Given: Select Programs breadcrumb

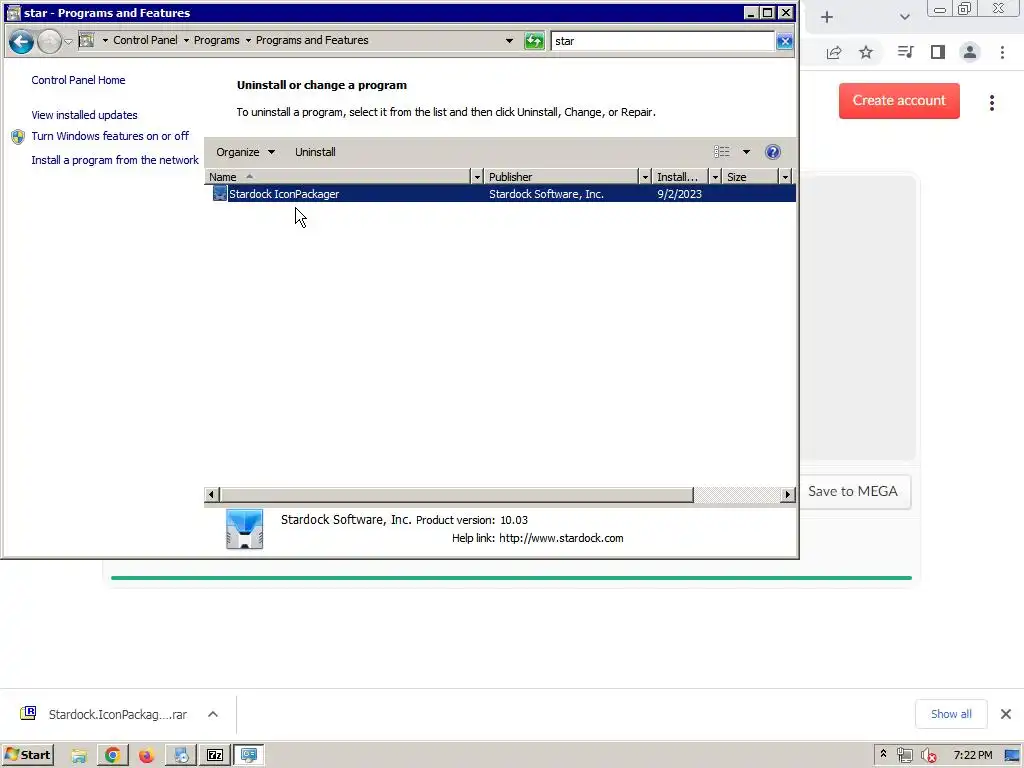Looking at the screenshot, I should point(216,40).
